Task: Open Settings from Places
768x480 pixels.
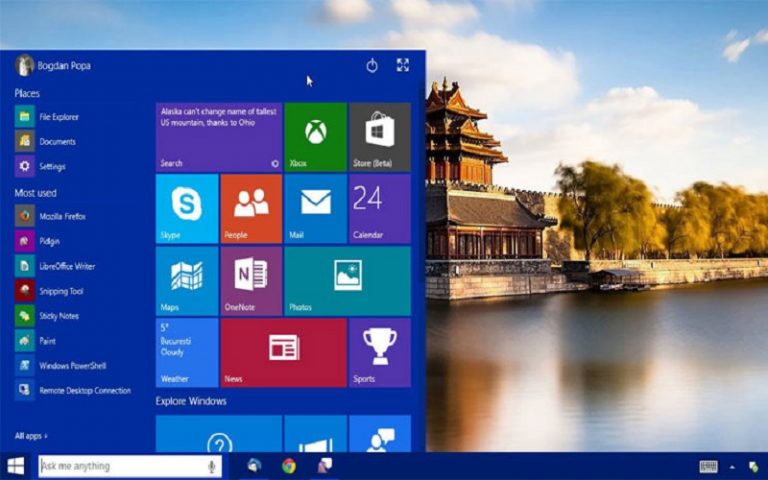Action: click(x=40, y=167)
